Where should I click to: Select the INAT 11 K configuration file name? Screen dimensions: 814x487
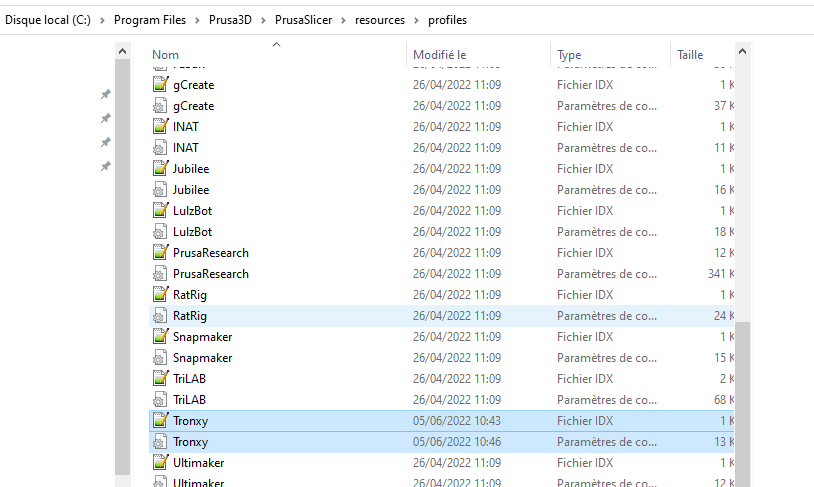(186, 147)
